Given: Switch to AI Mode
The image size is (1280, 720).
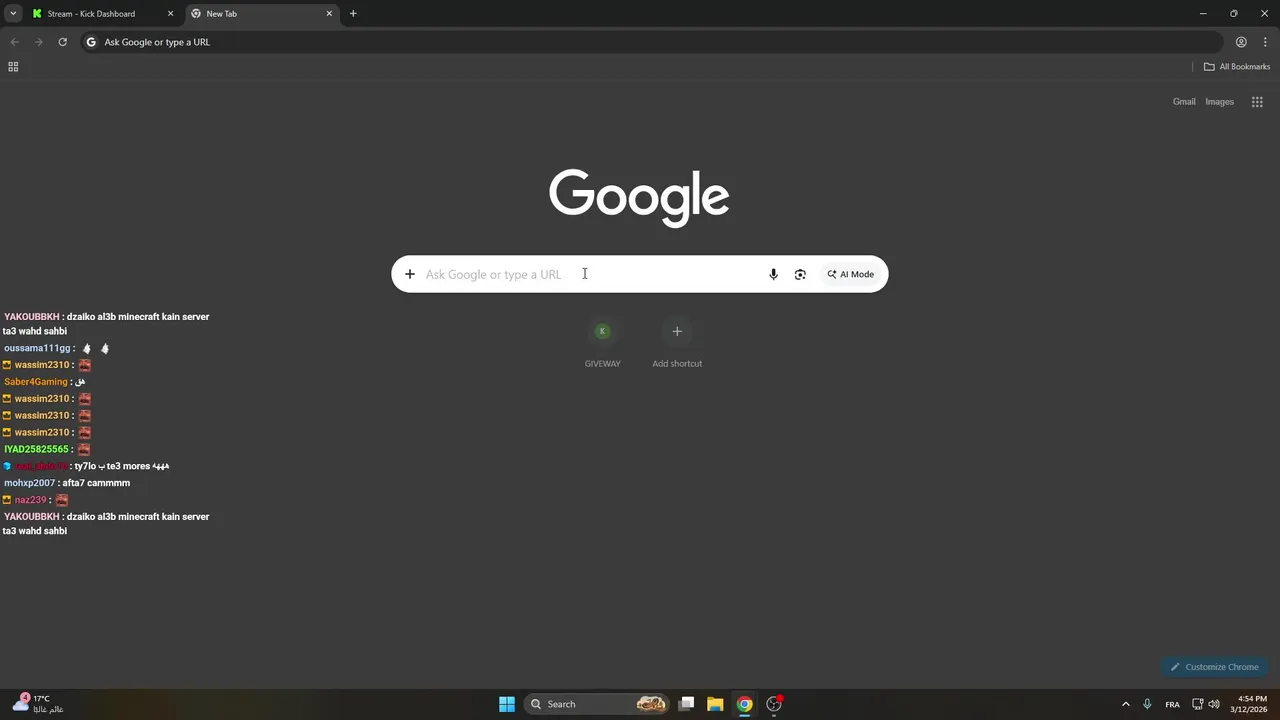Looking at the screenshot, I should 850,274.
